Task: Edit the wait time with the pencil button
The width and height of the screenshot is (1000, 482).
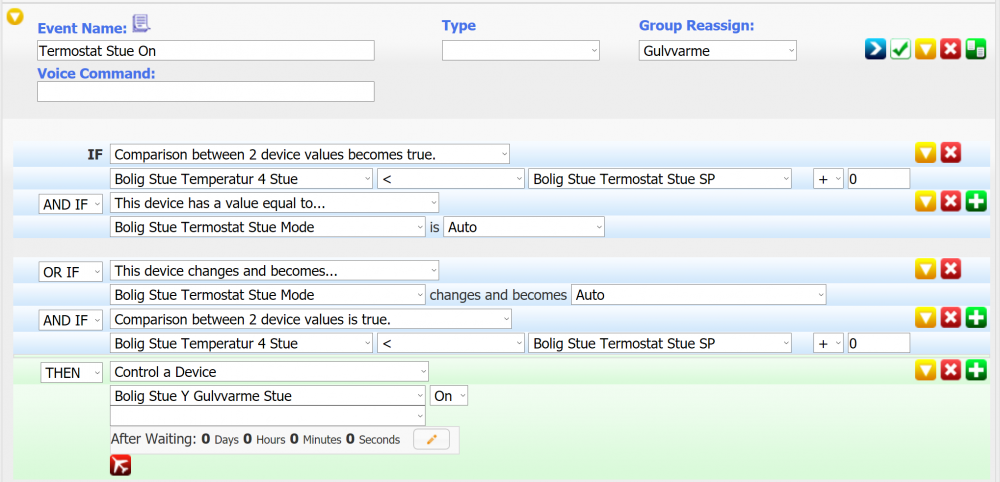Action: 431,439
